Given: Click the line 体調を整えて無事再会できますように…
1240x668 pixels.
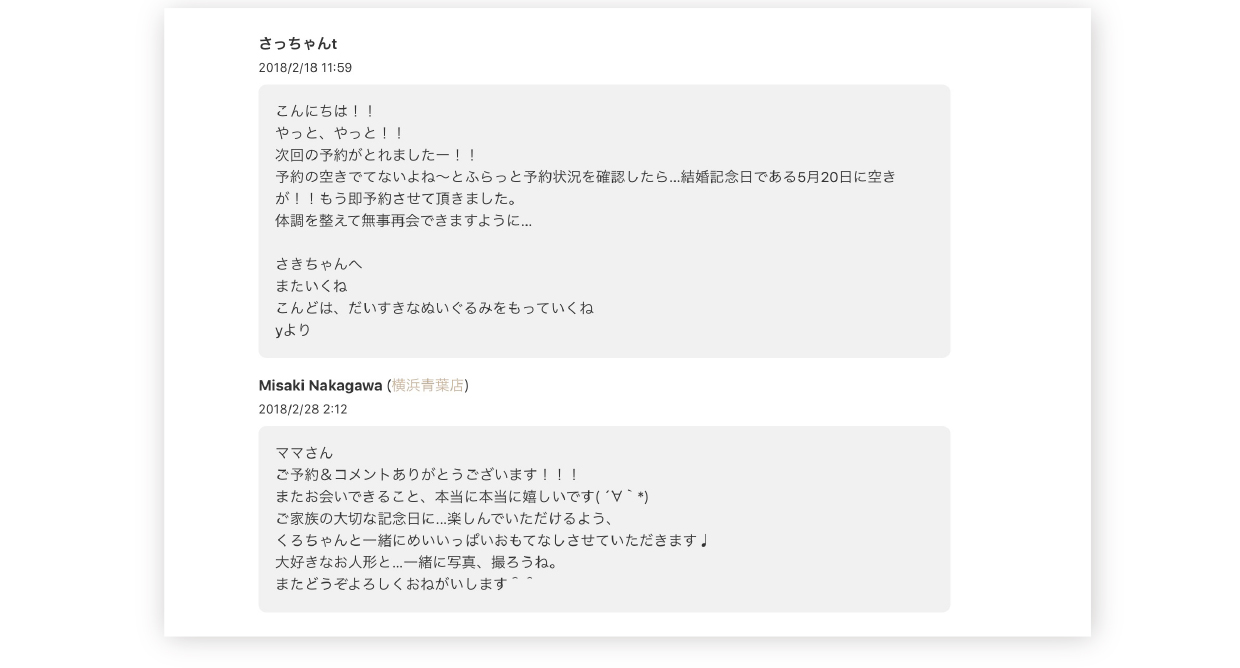Looking at the screenshot, I should (403, 221).
